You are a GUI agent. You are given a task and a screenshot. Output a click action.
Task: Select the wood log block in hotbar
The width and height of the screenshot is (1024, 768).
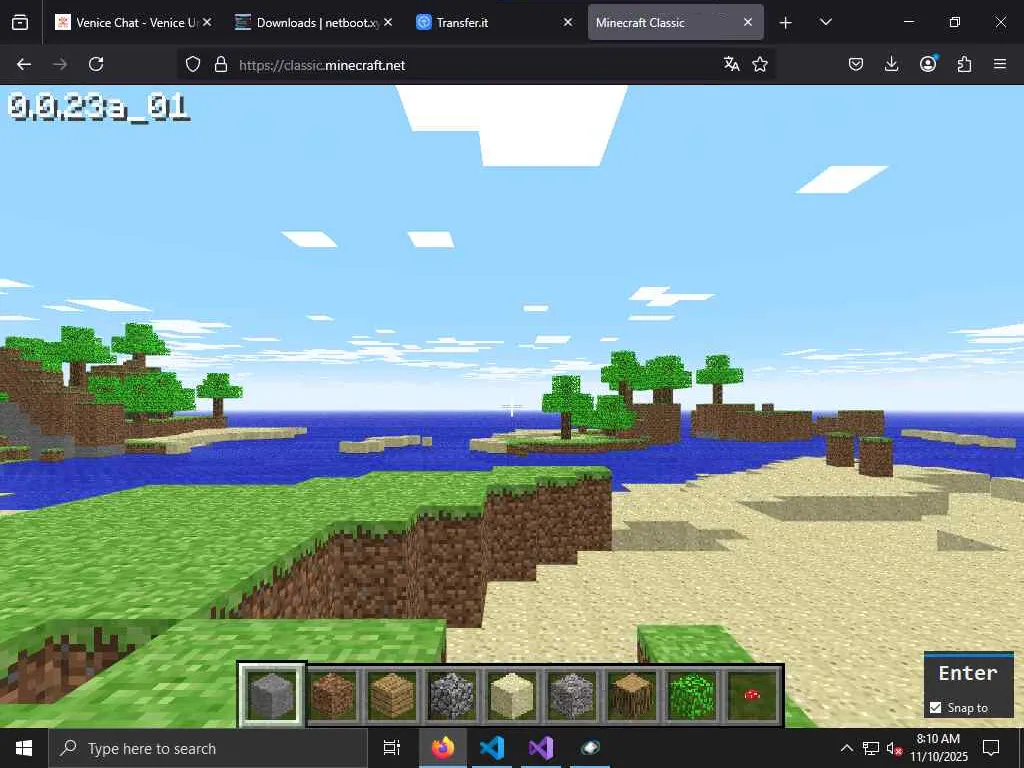coord(632,696)
